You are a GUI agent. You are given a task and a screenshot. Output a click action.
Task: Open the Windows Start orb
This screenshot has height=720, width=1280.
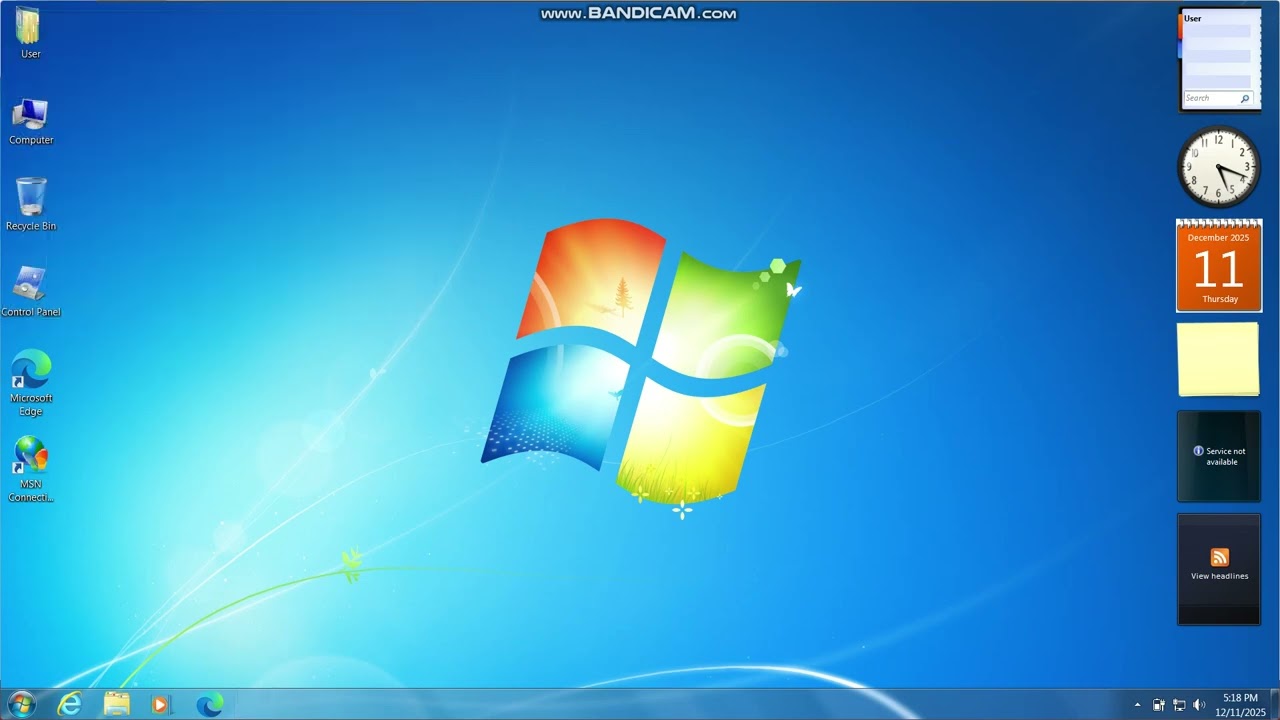21,704
